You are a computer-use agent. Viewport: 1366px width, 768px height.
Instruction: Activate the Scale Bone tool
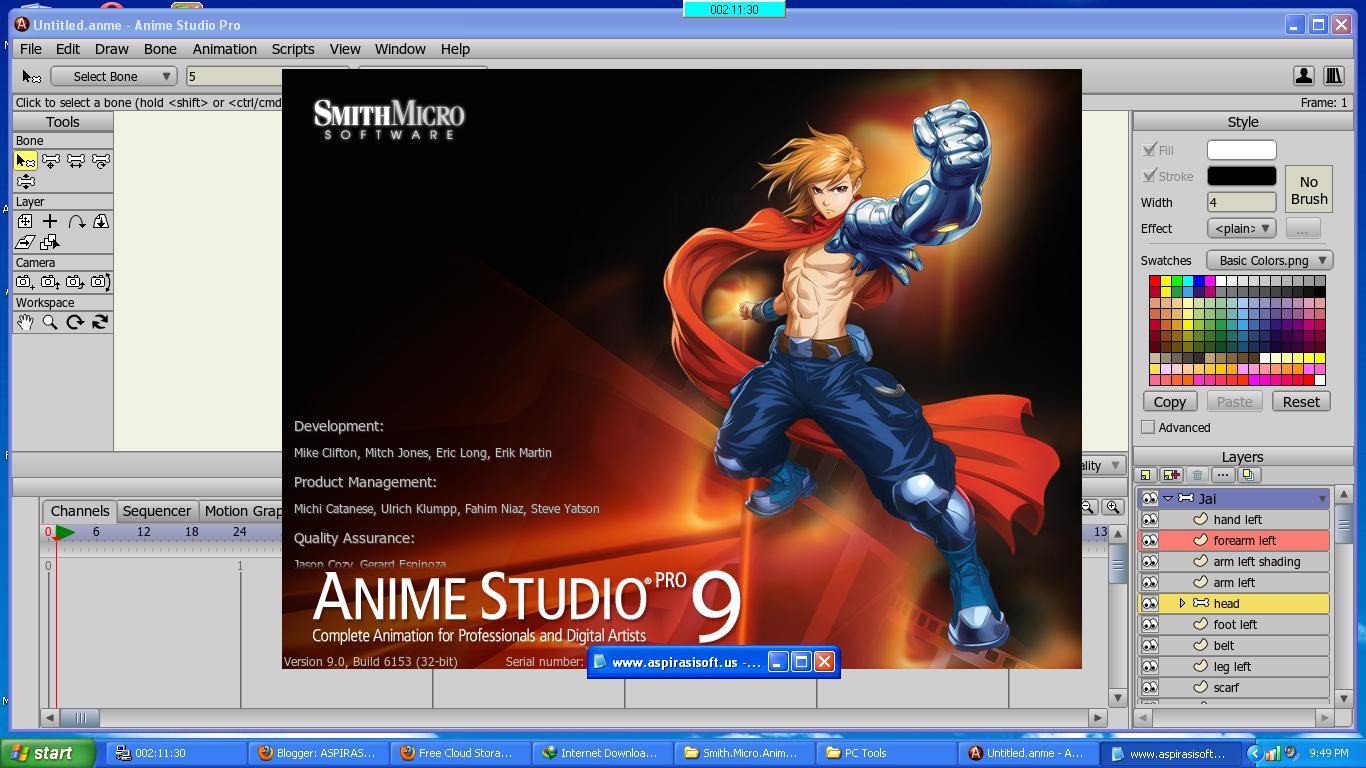point(77,161)
